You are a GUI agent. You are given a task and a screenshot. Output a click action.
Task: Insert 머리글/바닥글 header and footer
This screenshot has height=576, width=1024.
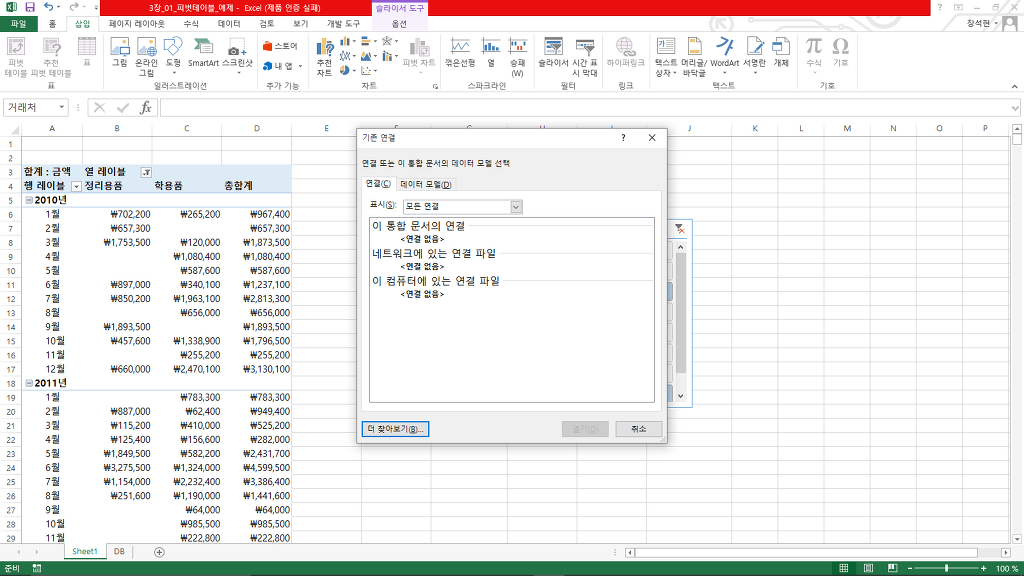click(x=694, y=56)
